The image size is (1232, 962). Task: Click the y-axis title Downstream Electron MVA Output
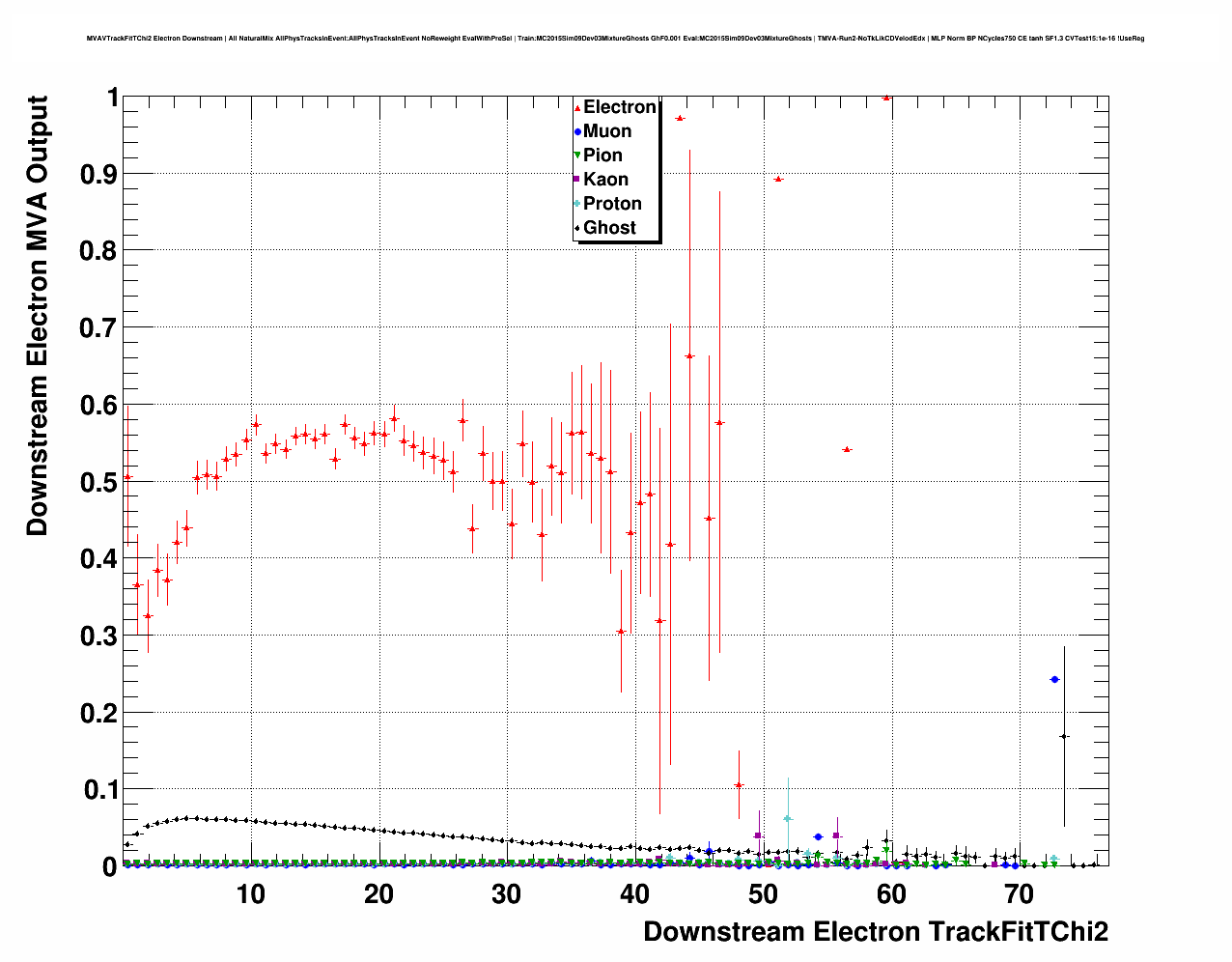click(x=37, y=316)
